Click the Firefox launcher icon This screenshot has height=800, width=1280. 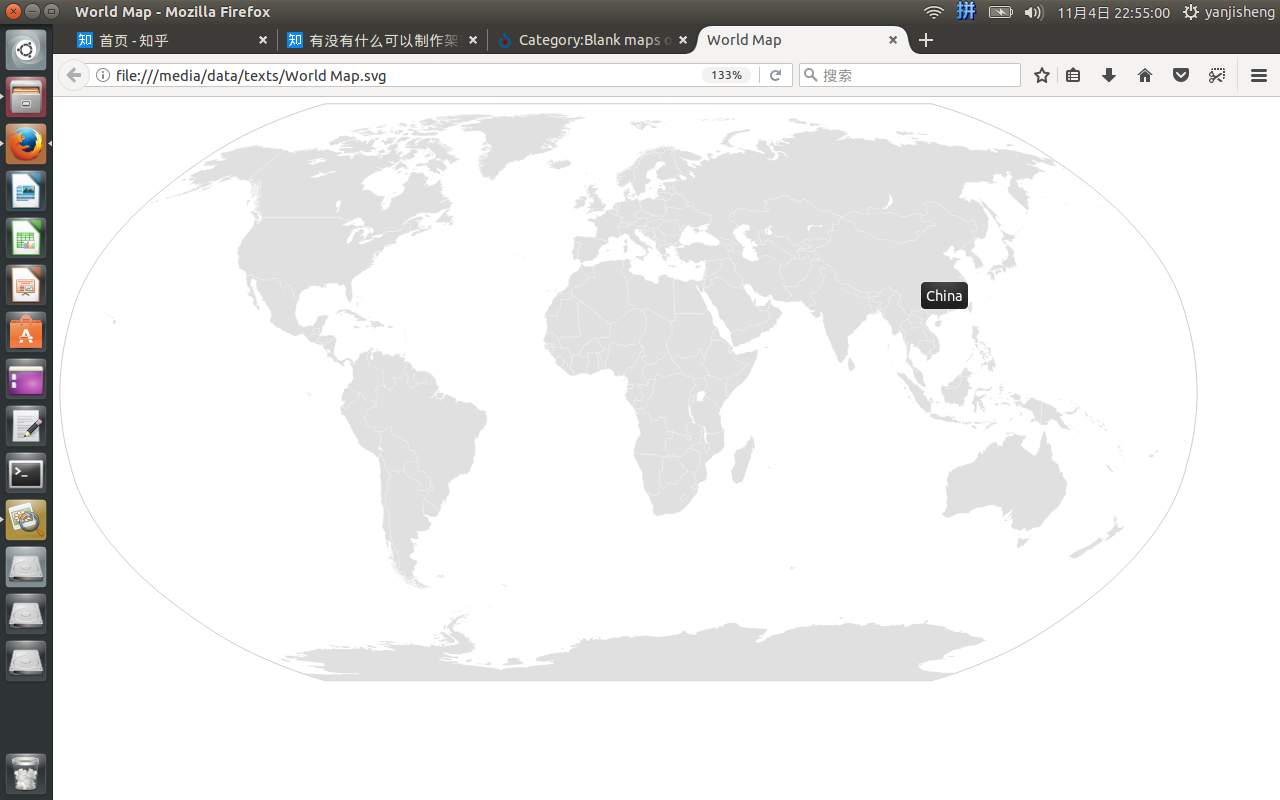(x=26, y=144)
